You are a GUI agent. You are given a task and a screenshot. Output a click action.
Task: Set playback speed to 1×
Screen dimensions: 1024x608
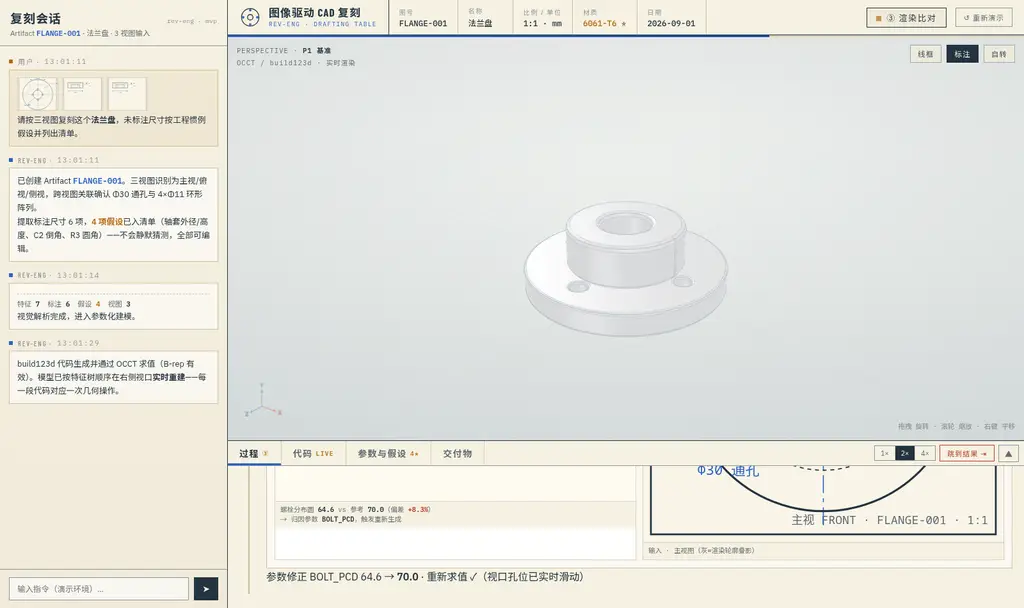[884, 453]
